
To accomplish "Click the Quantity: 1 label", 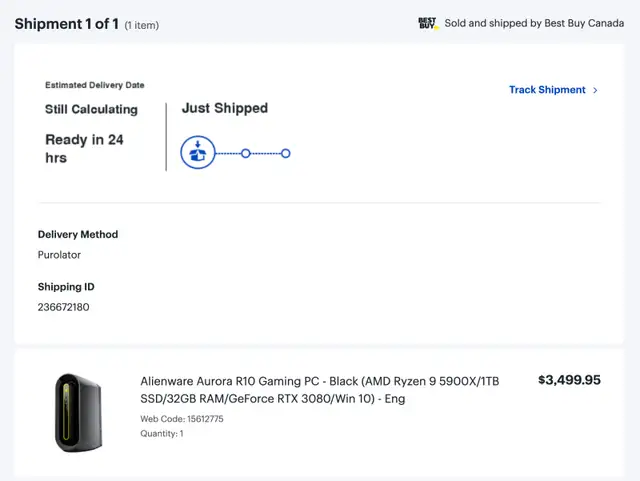I will (162, 433).
